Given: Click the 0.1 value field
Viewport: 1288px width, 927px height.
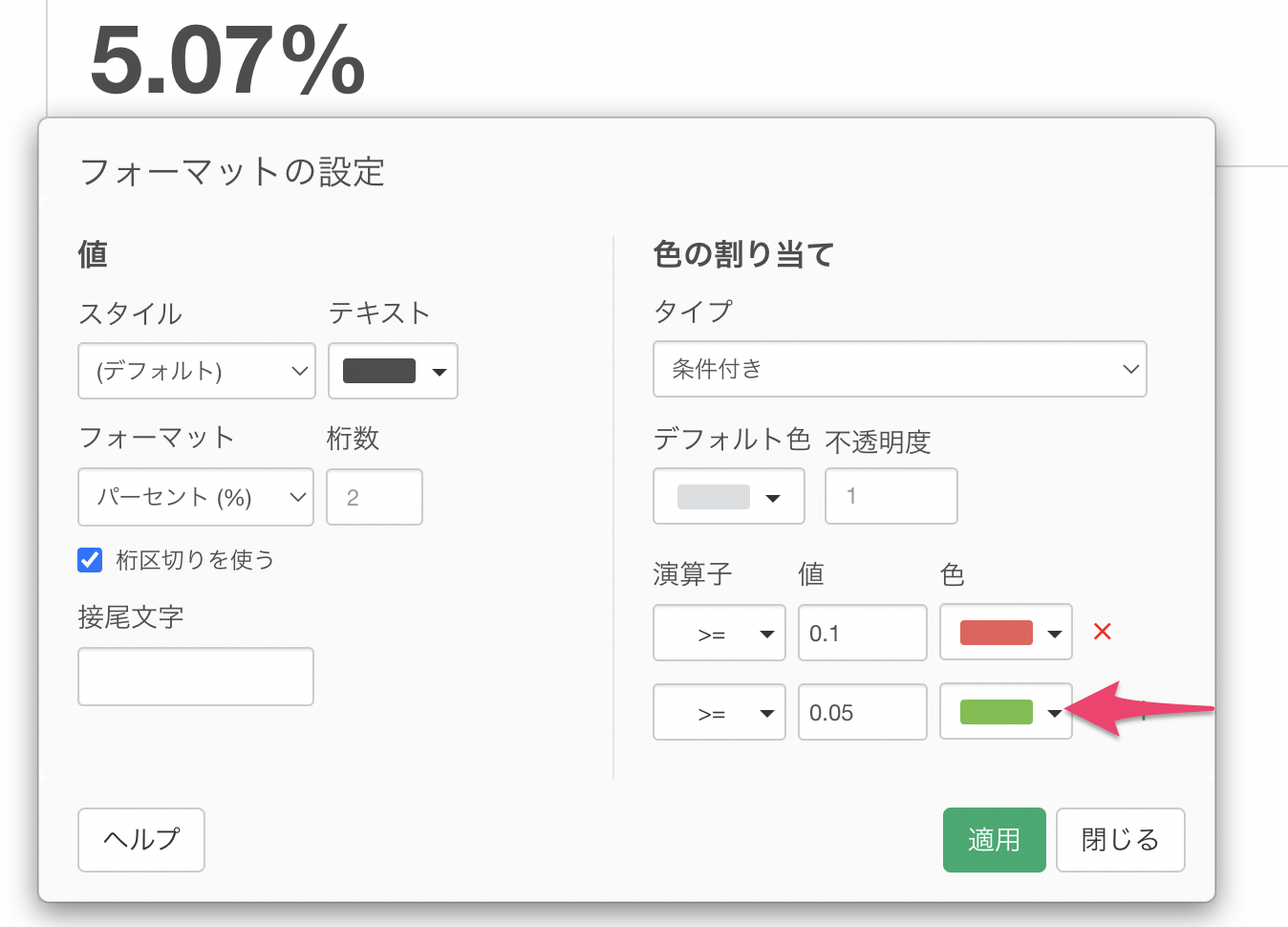Looking at the screenshot, I should coord(862,634).
